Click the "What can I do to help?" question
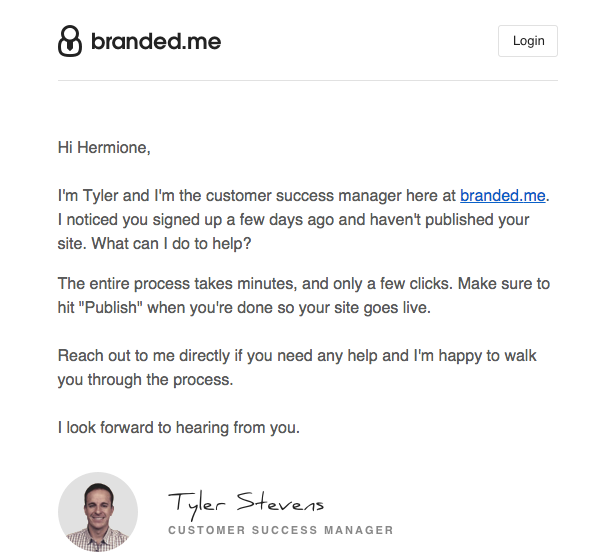This screenshot has width=596, height=558. point(171,244)
